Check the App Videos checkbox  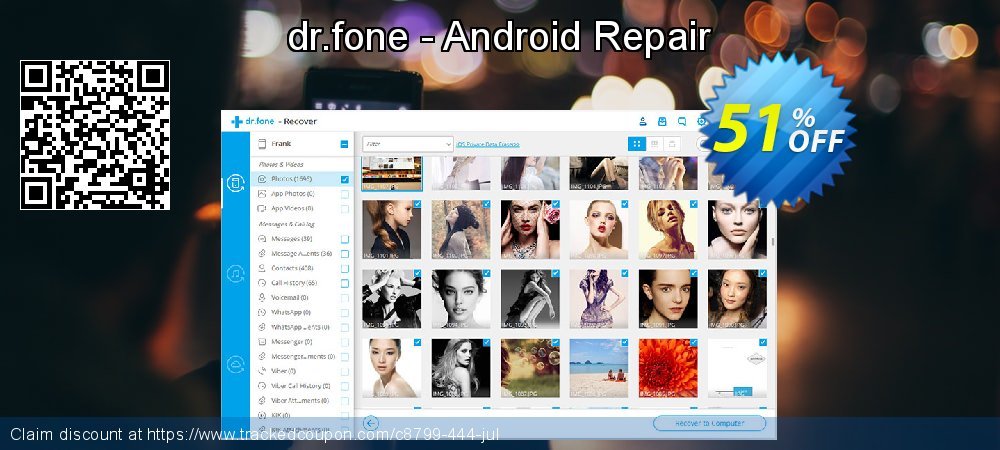click(344, 208)
